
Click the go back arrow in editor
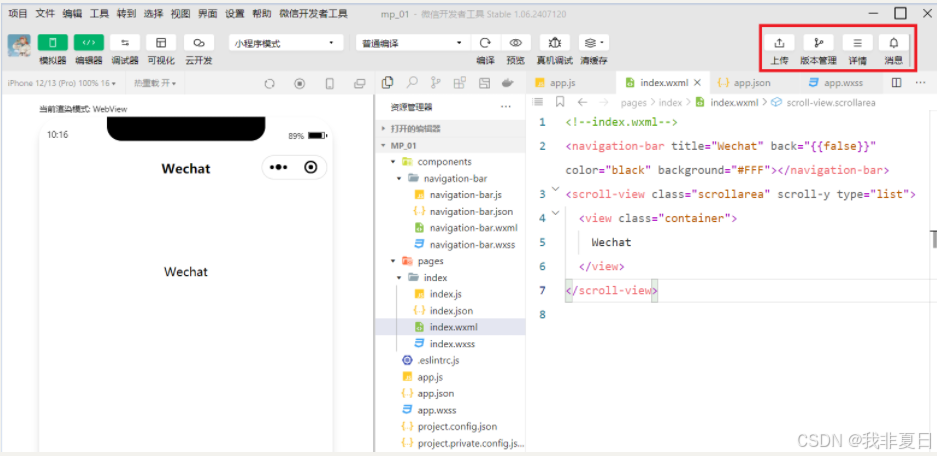582,102
